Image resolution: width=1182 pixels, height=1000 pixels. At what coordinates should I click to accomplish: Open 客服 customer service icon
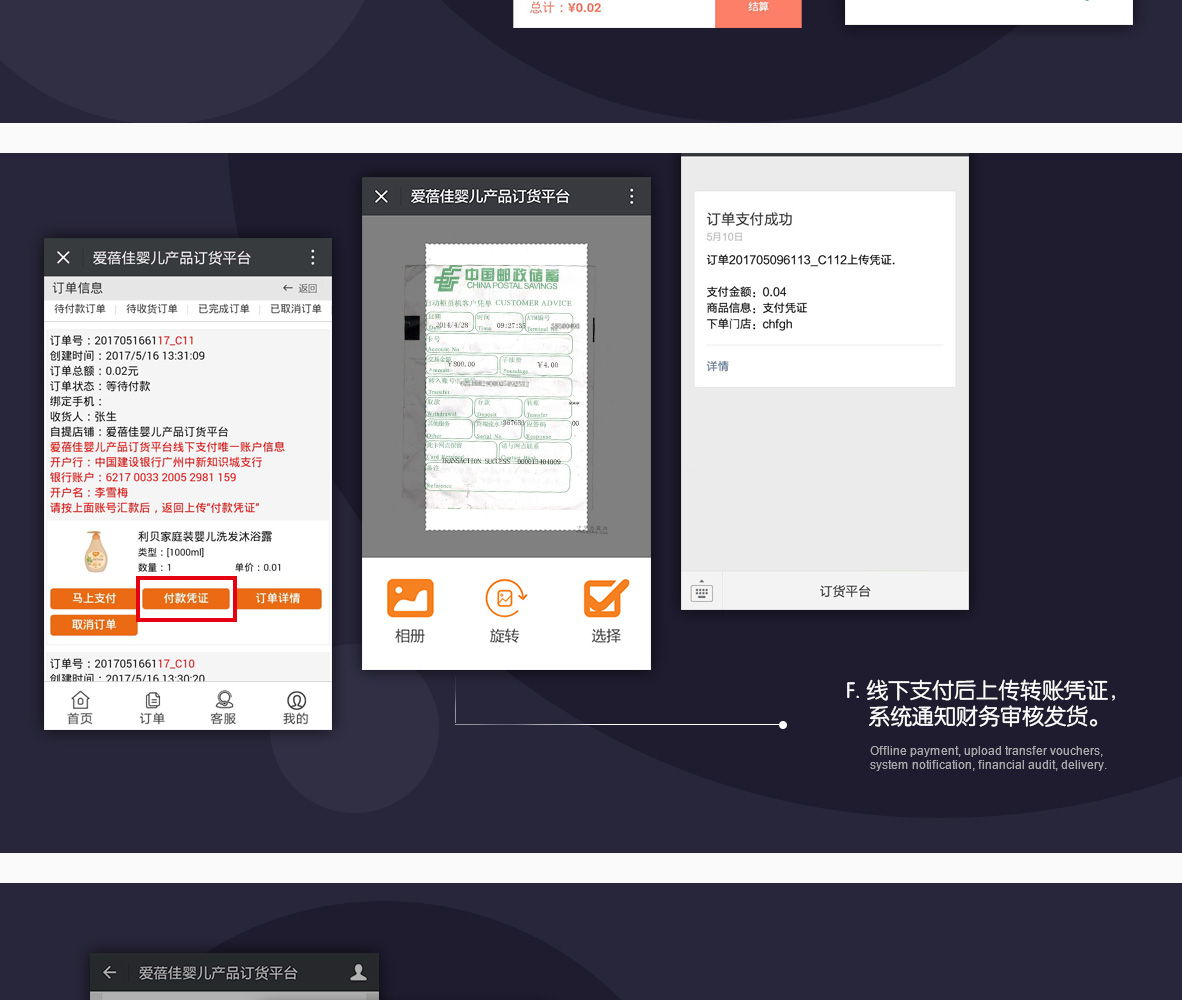point(224,708)
